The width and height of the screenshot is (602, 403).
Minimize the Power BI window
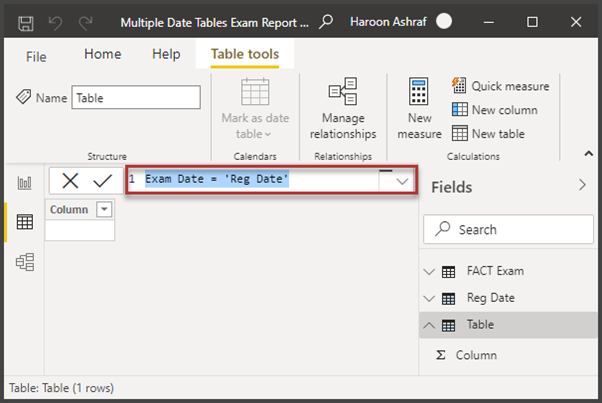pyautogui.click(x=488, y=22)
